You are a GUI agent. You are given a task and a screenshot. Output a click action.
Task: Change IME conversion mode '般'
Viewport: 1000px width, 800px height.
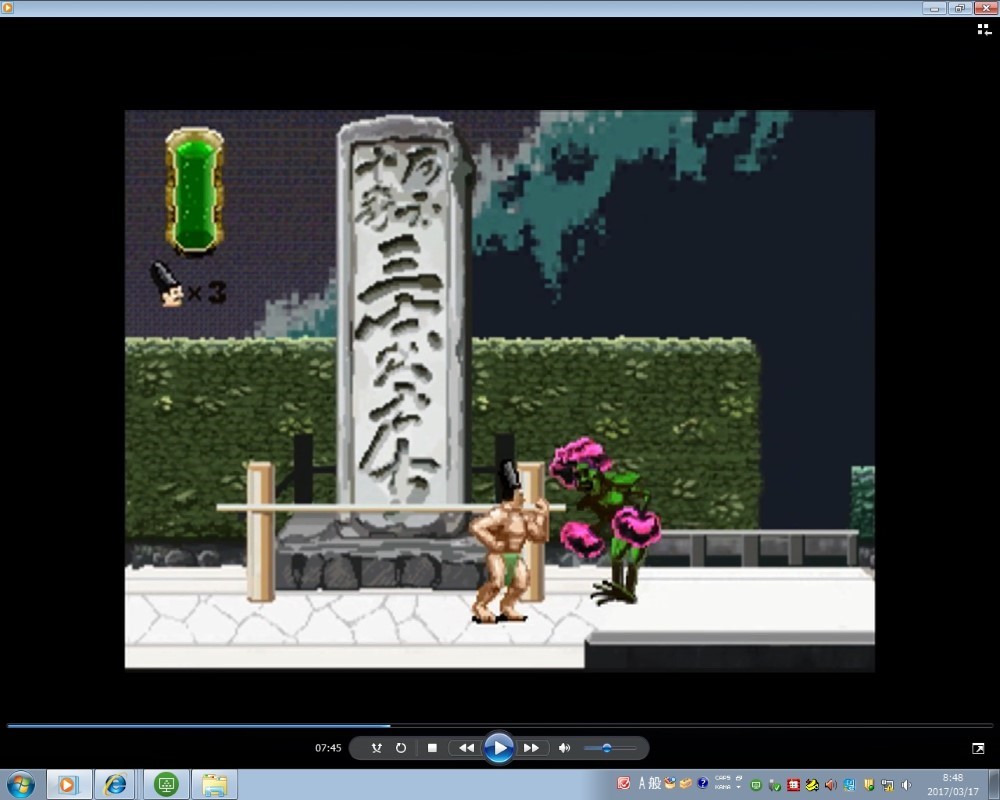tap(655, 783)
